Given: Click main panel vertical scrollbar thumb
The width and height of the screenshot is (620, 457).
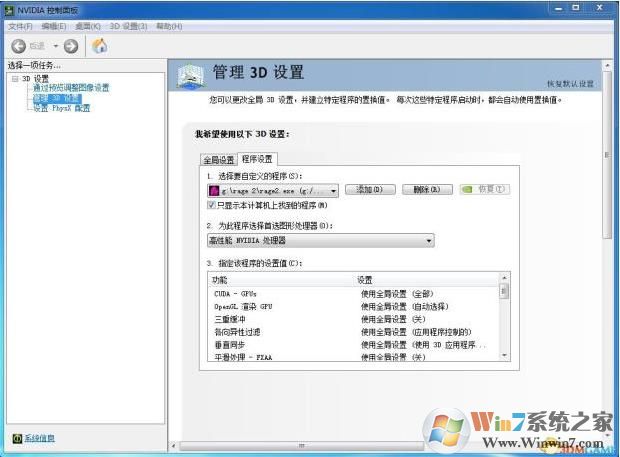Looking at the screenshot, I should pos(607,155).
